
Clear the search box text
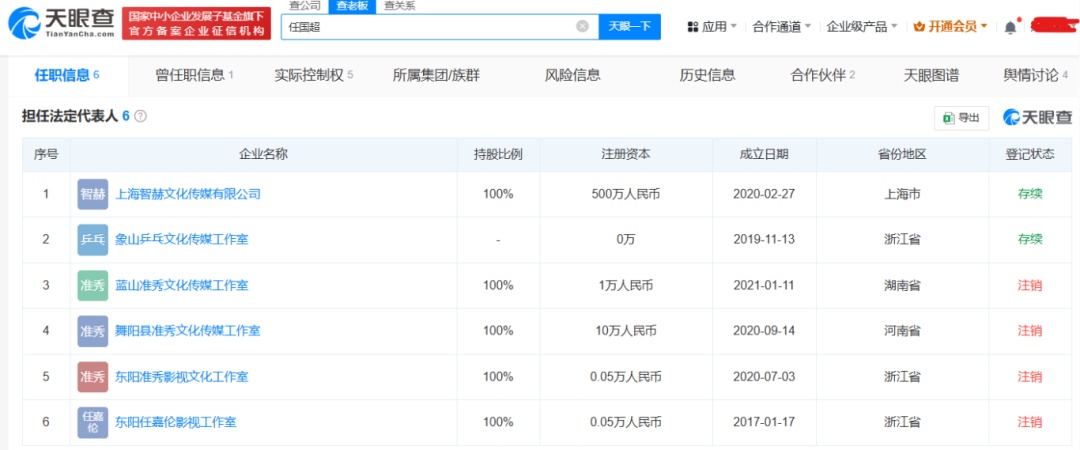[x=582, y=27]
